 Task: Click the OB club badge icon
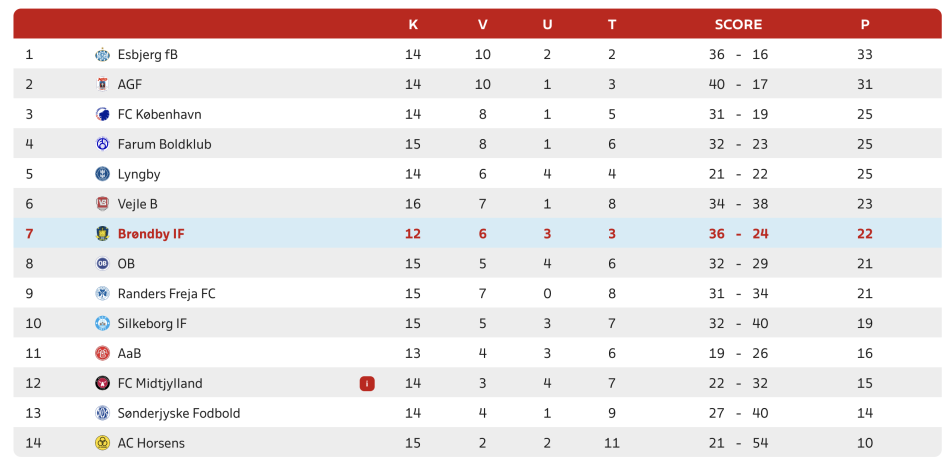tap(102, 264)
